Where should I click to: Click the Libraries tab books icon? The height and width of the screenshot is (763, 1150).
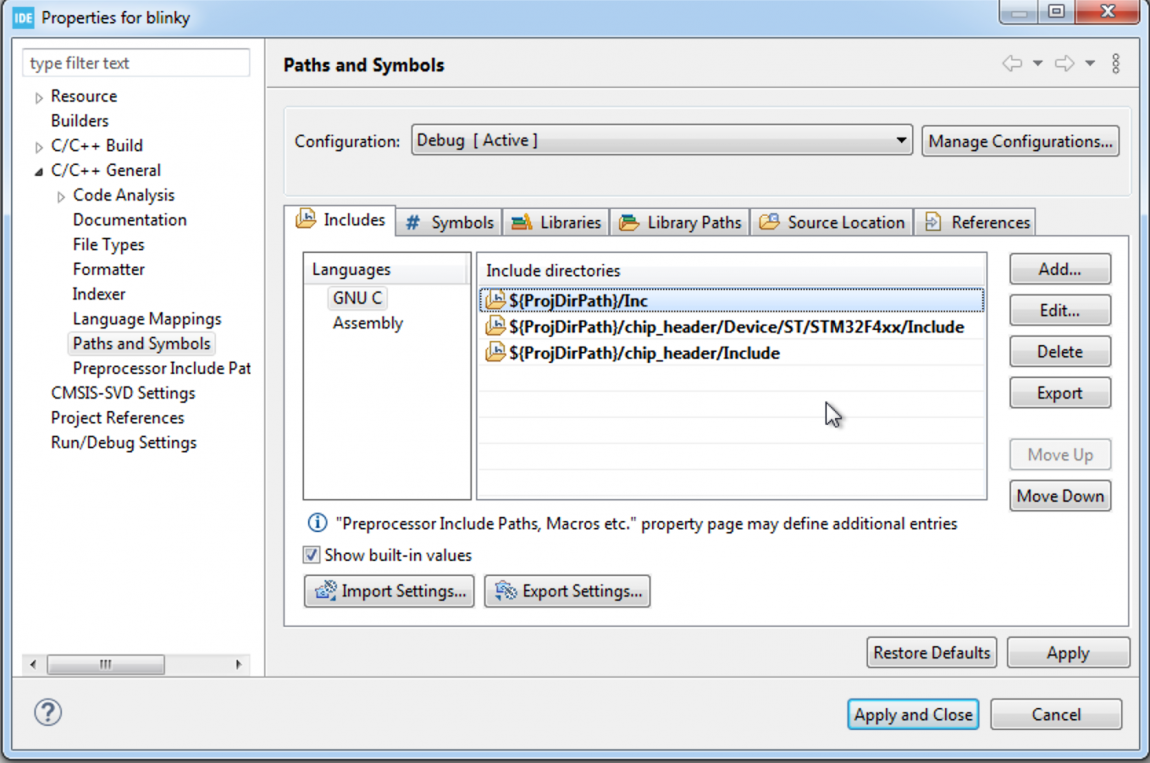tap(521, 222)
